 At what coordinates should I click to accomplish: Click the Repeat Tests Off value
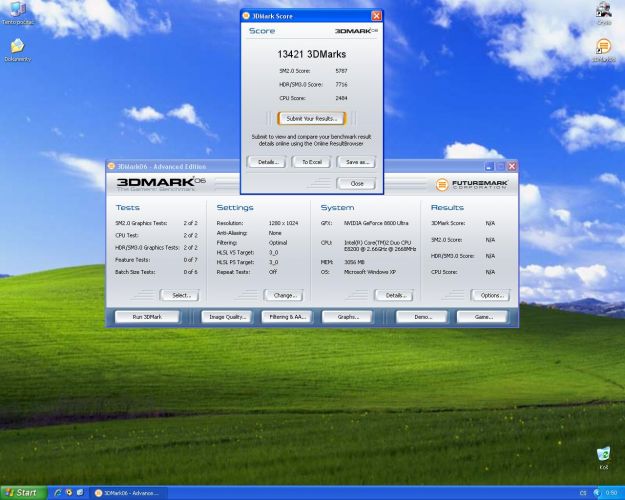click(273, 272)
